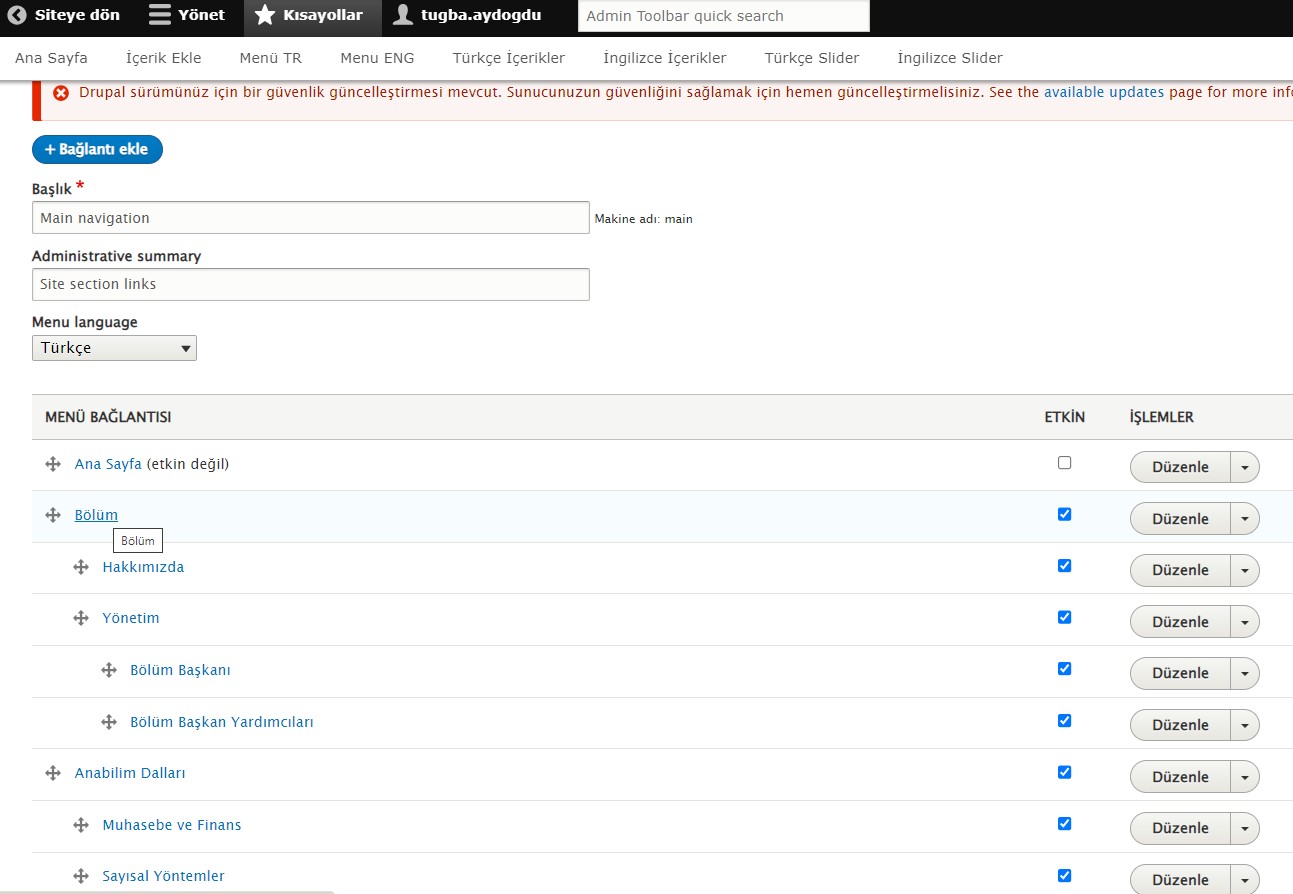Expand Düzenle dropdown arrow for Bölüm
This screenshot has height=894, width=1293.
pyautogui.click(x=1245, y=519)
